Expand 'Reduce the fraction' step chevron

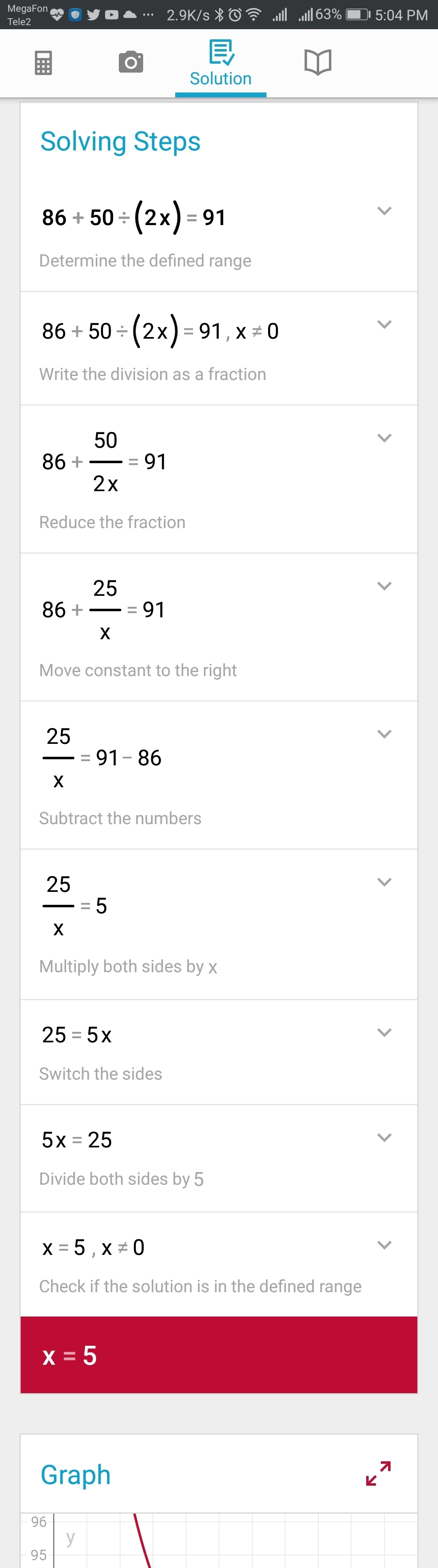[x=384, y=438]
